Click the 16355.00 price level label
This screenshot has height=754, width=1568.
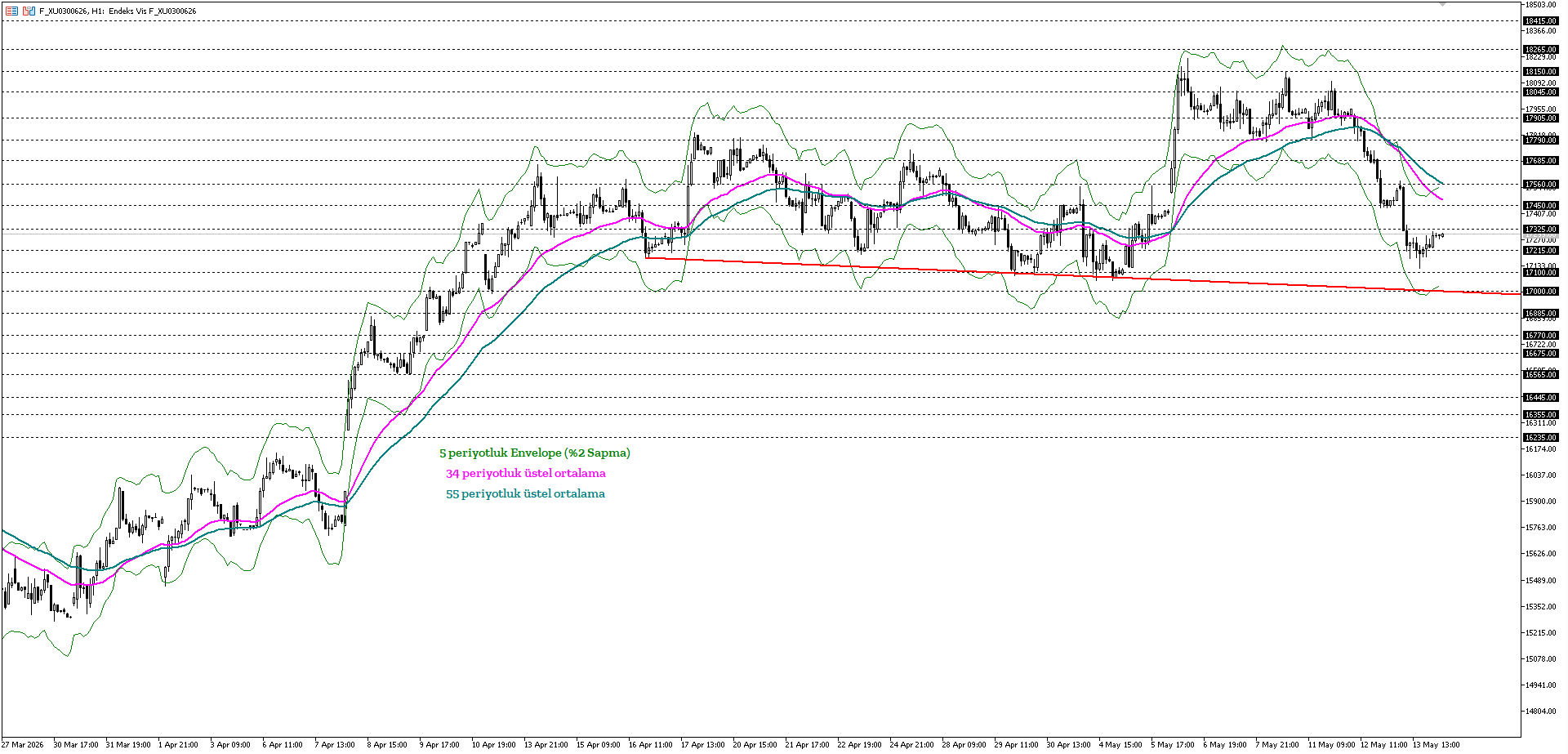pos(1540,415)
